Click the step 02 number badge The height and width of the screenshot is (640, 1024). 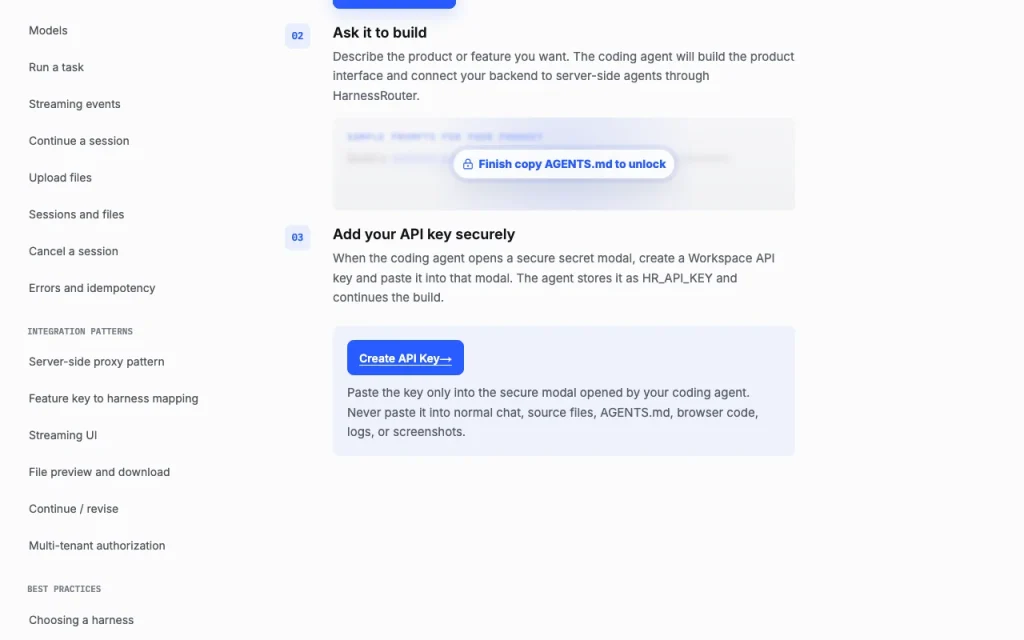[x=297, y=36]
